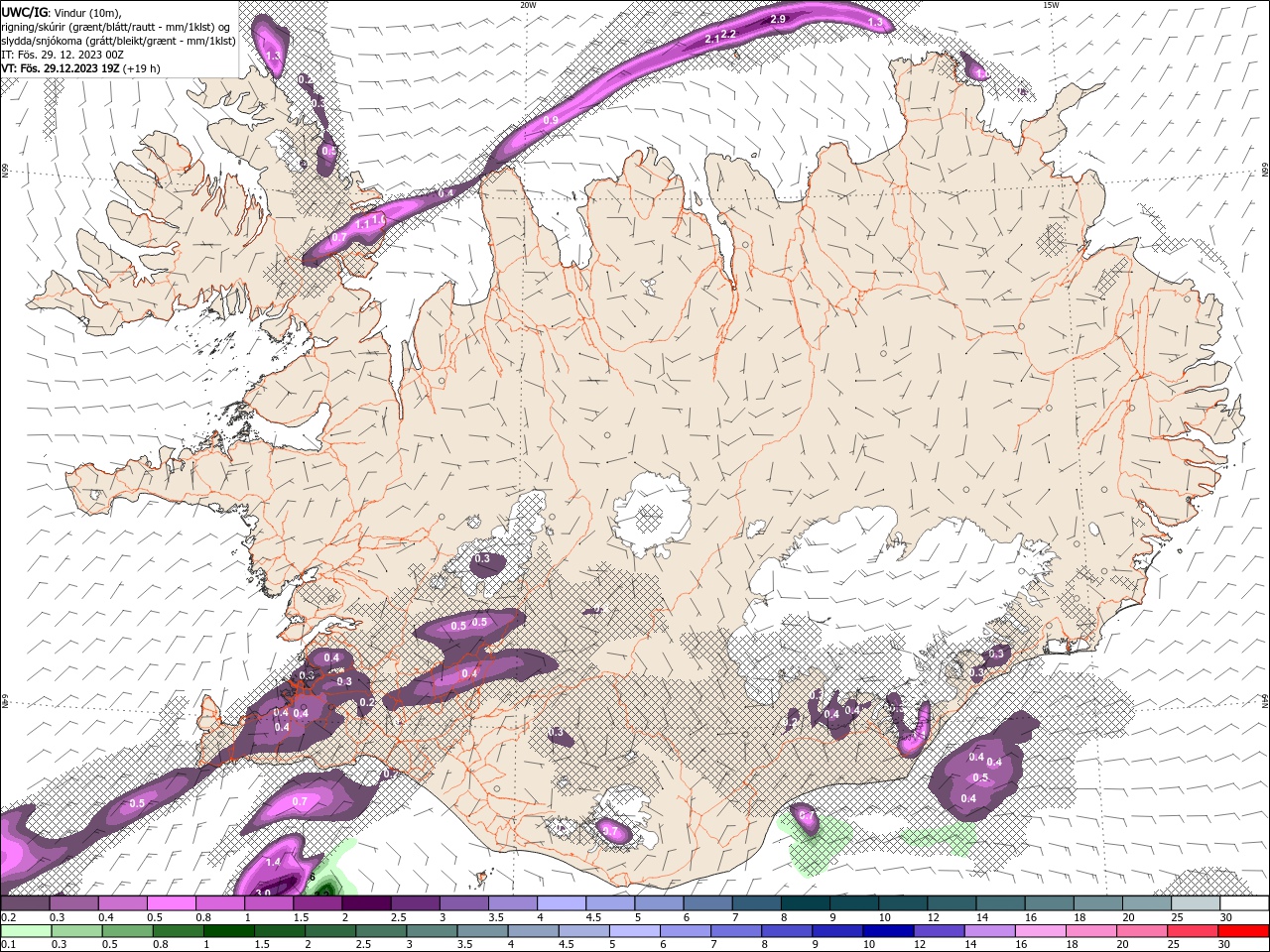Click bottom legend dark green swatch between 1 and 1.5

click(229, 931)
